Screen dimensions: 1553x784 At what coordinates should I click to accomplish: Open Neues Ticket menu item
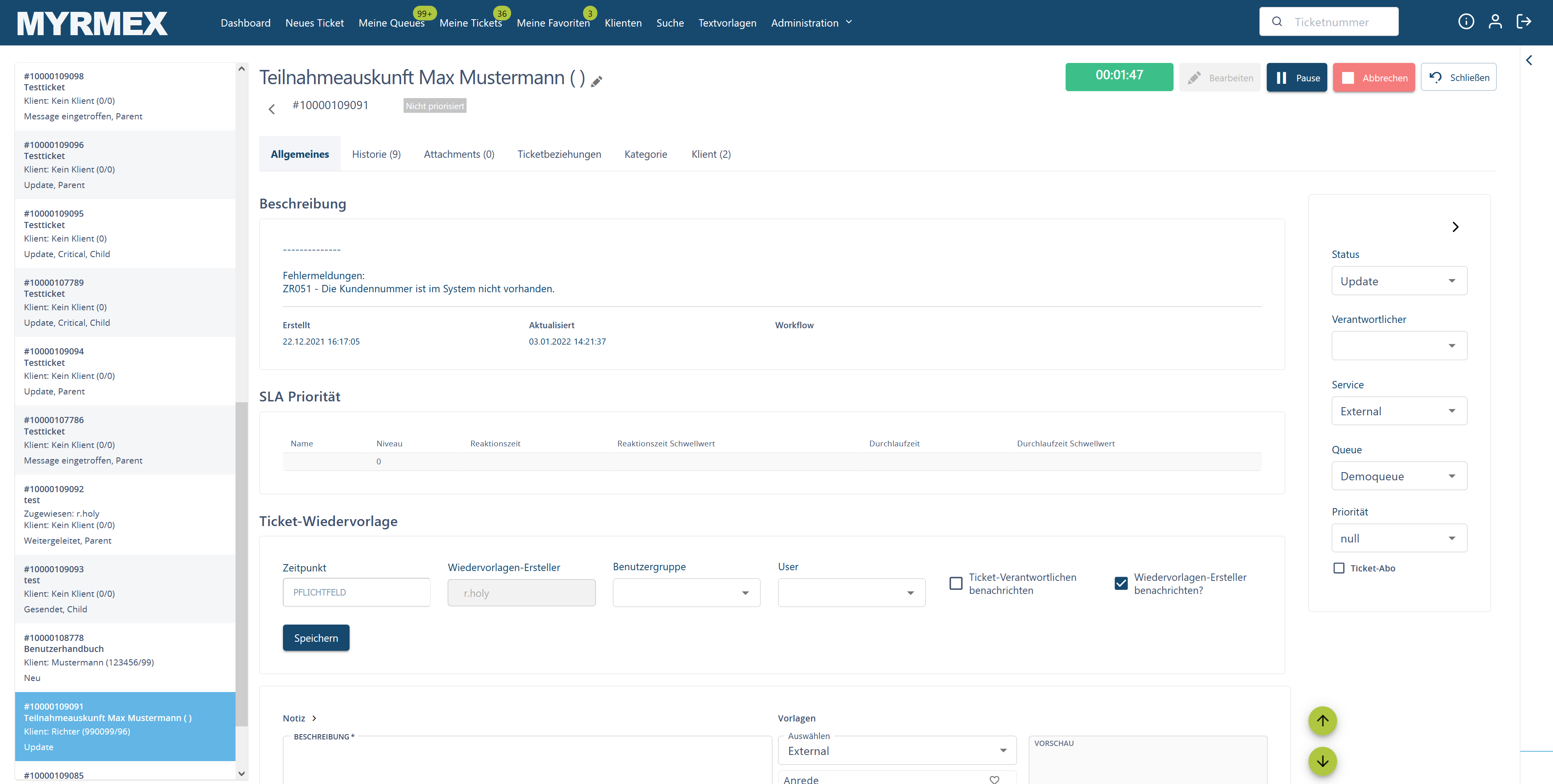314,23
